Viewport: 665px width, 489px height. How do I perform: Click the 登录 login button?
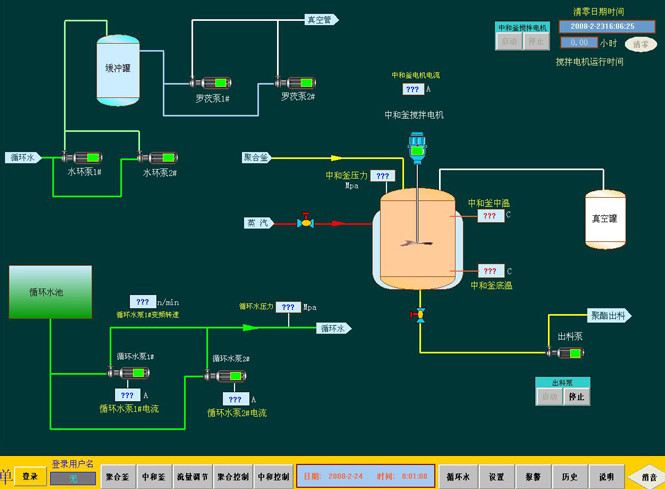tap(30, 477)
